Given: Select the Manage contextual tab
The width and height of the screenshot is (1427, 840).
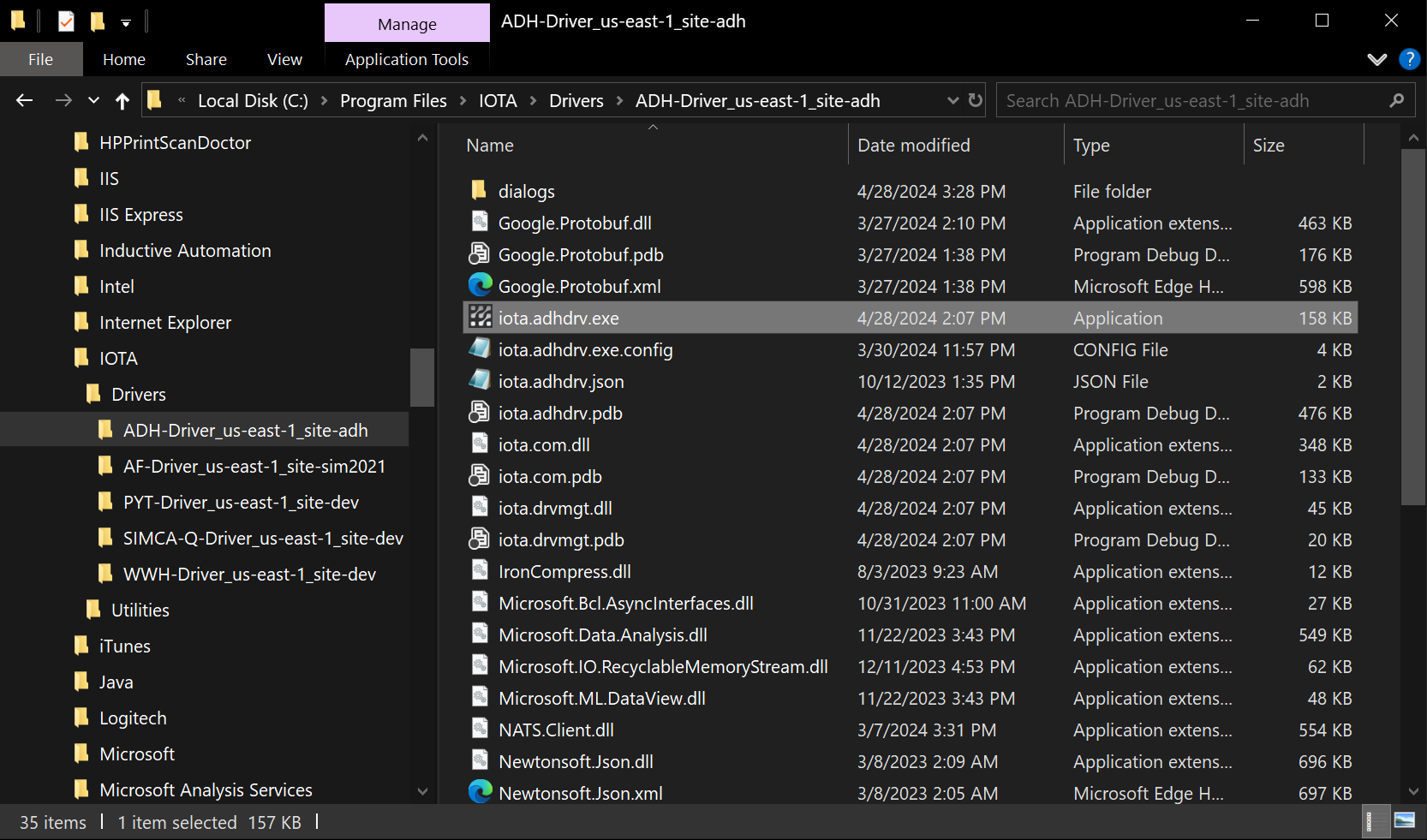Looking at the screenshot, I should click(x=407, y=23).
